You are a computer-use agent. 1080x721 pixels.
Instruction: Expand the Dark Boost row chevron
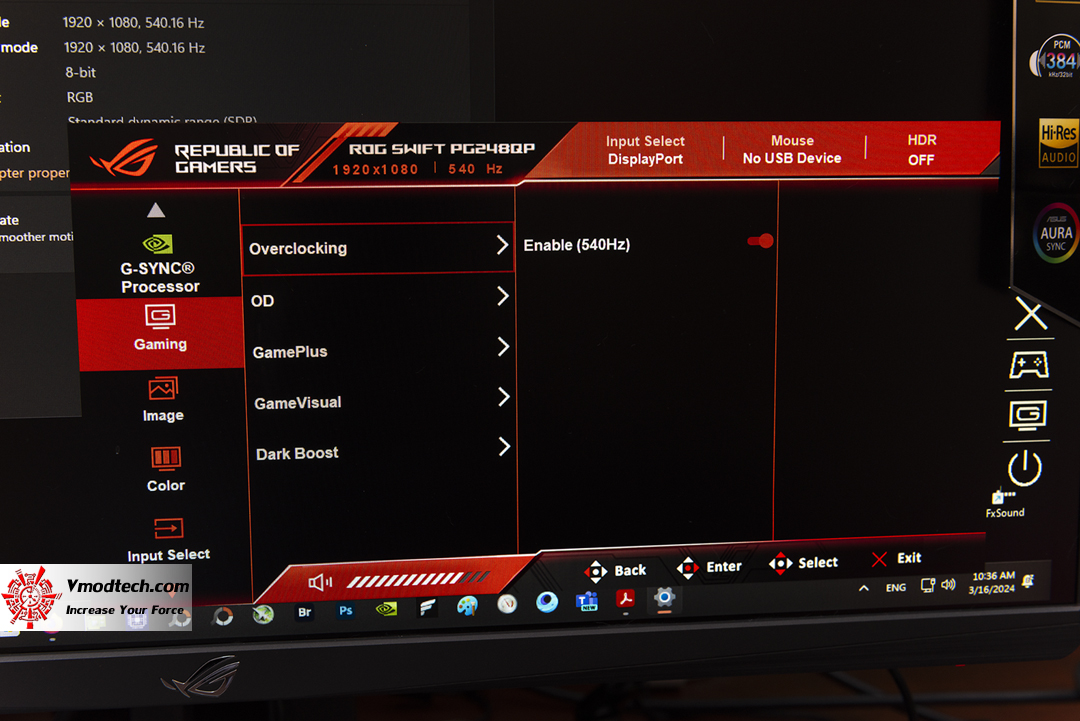click(x=505, y=446)
